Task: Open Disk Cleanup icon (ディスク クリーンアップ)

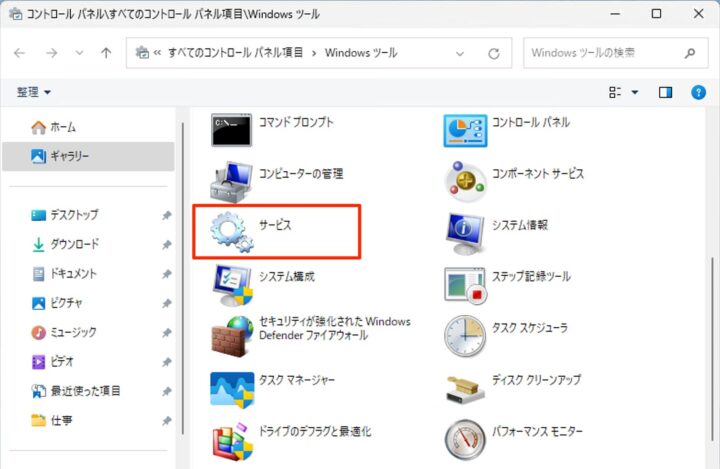Action: (465, 389)
